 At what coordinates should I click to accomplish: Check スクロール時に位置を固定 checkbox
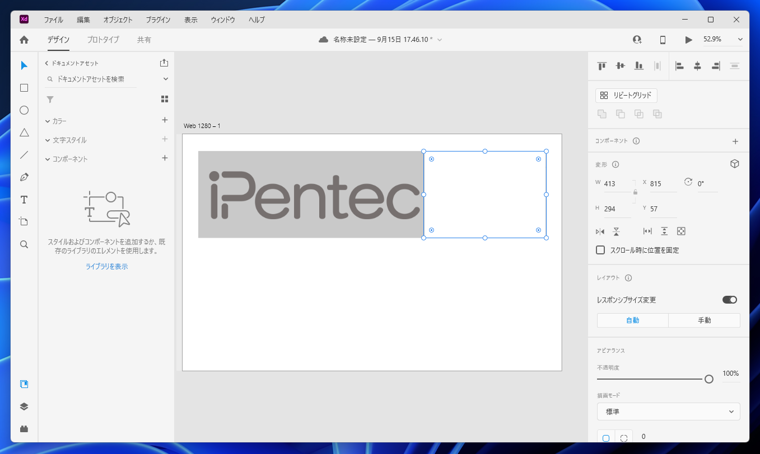(600, 250)
